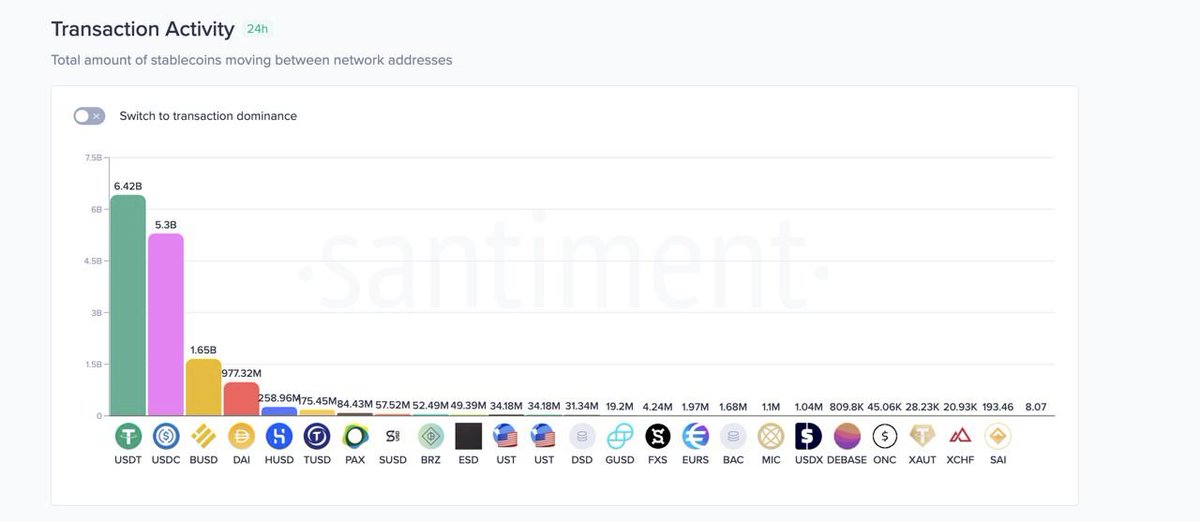Click the BRZ coin icon
This screenshot has height=522, width=1200.
tap(431, 436)
